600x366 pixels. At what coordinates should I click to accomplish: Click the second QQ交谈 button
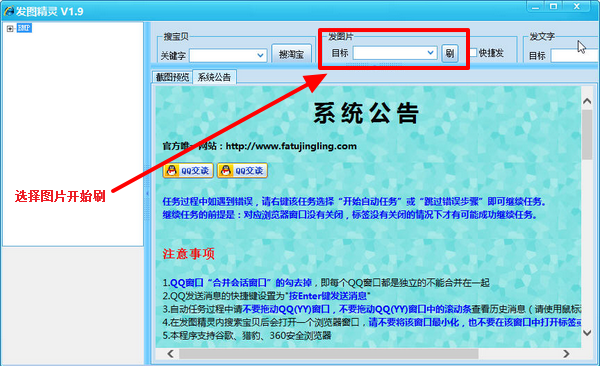point(242,170)
